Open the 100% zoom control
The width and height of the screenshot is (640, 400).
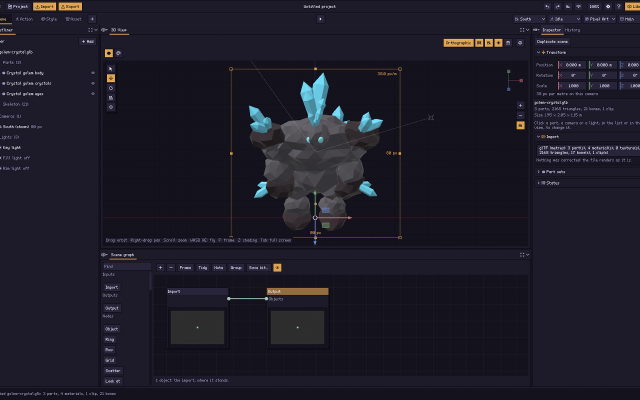tap(594, 7)
